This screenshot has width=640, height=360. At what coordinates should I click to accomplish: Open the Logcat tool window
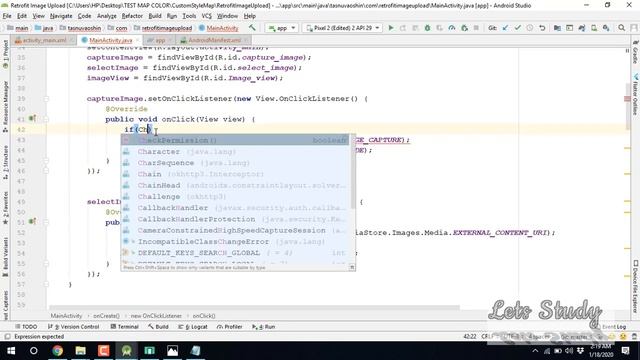coord(193,327)
